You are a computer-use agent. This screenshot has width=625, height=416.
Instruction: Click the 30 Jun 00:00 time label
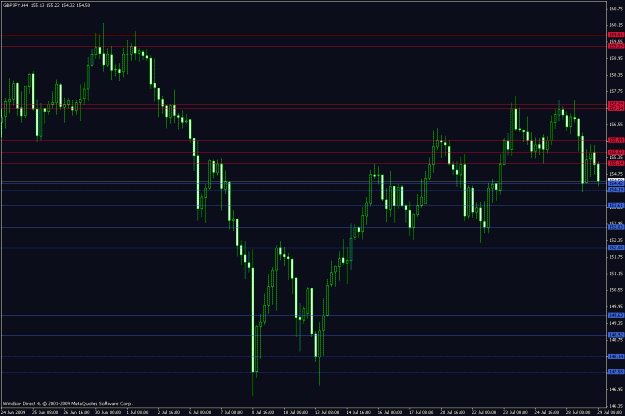click(108, 412)
